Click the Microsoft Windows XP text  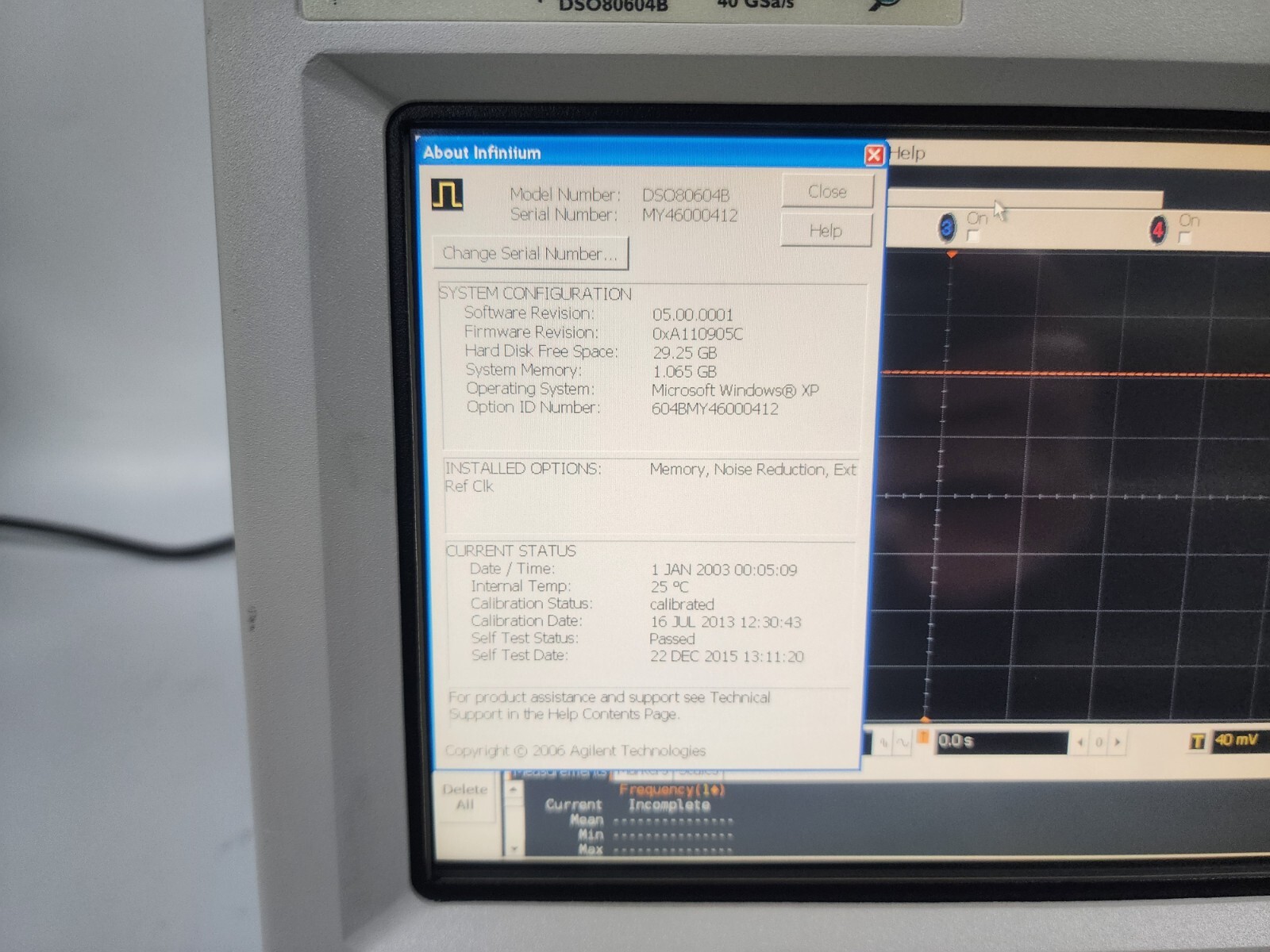click(x=735, y=390)
